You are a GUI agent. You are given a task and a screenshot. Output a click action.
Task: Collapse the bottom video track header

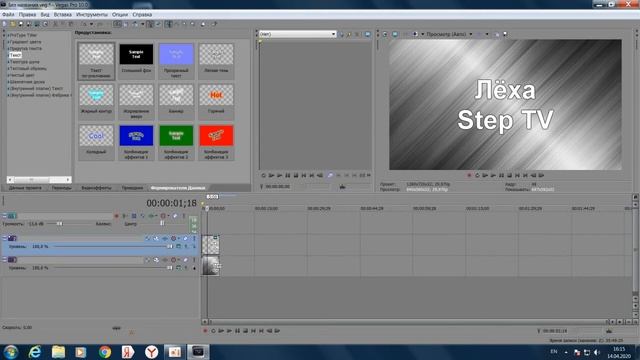[4, 260]
